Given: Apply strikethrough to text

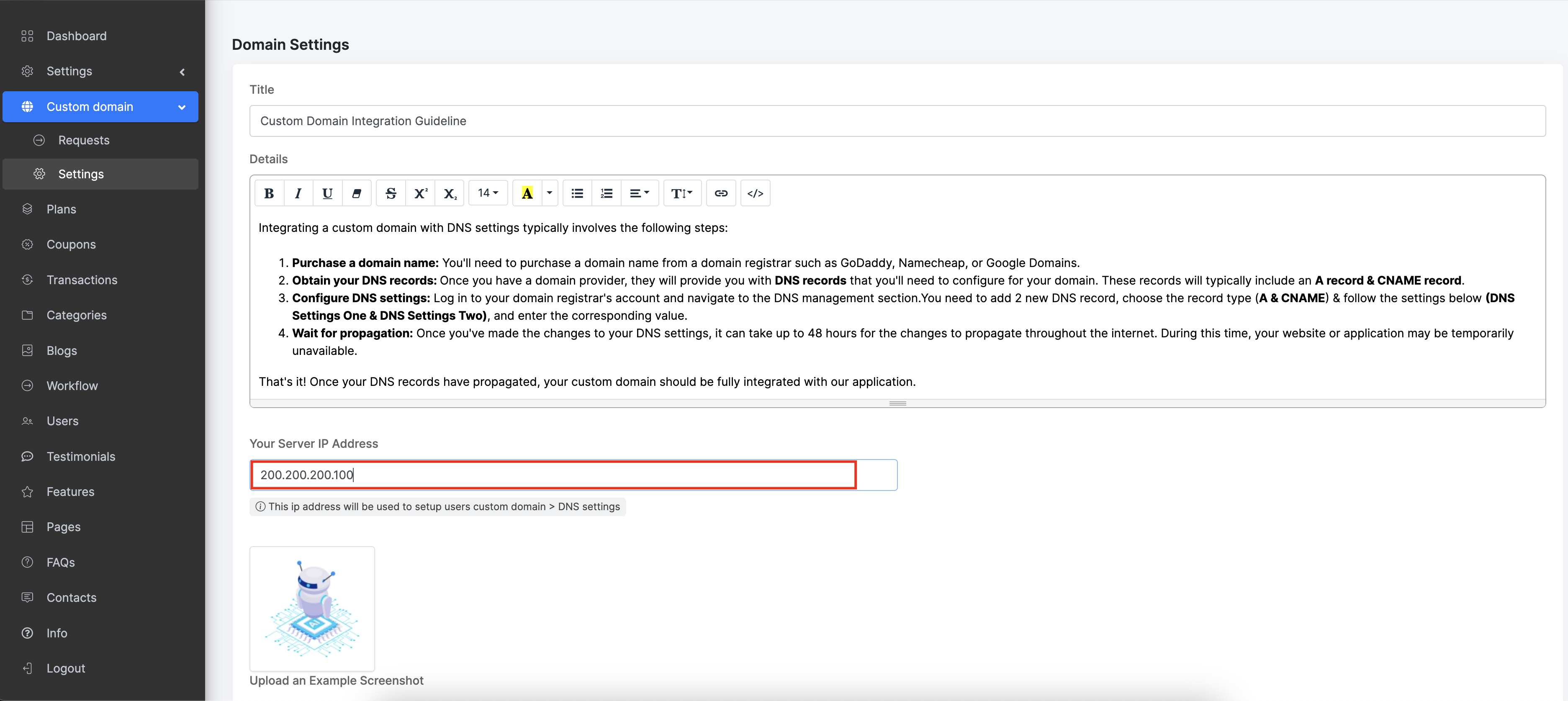Looking at the screenshot, I should 391,193.
